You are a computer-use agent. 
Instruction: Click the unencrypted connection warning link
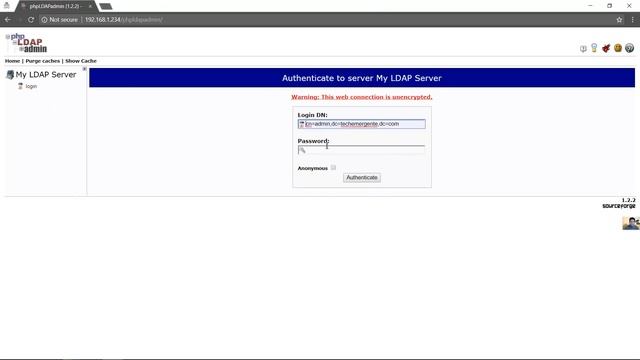pos(362,97)
